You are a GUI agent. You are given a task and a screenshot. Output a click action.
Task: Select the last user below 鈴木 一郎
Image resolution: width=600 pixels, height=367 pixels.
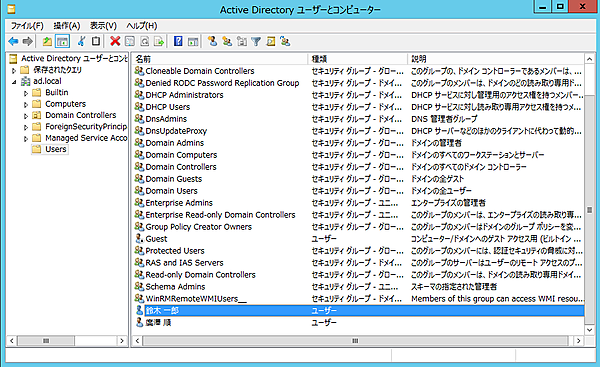click(x=358, y=323)
